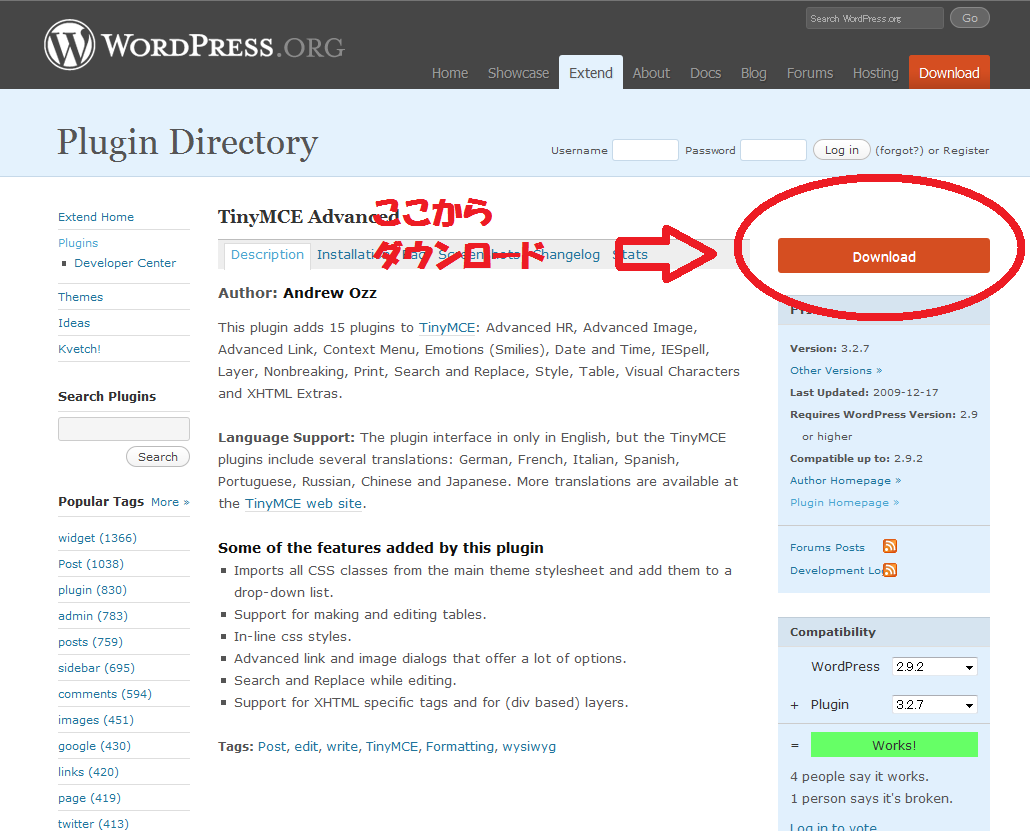Open the Forums Posts link
Image resolution: width=1030 pixels, height=831 pixels.
point(827,547)
